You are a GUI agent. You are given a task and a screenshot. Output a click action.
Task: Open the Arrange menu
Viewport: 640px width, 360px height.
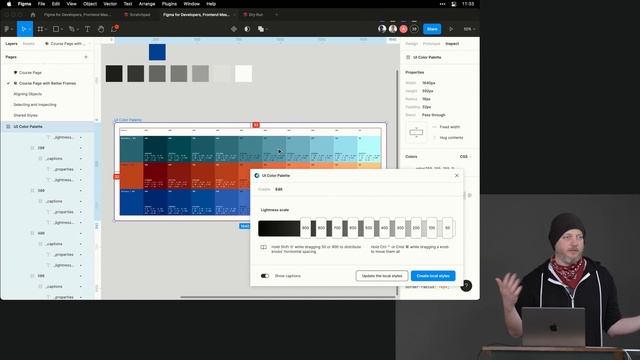147,4
